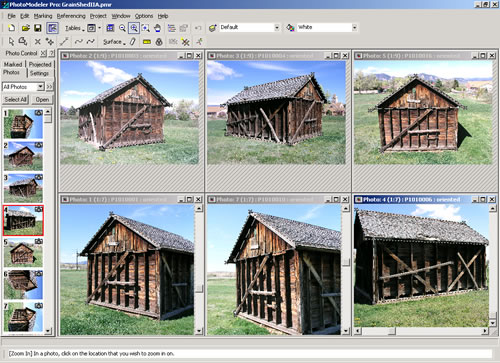Click the properties list icon after hand tool
500x363 pixels.
coord(172,28)
